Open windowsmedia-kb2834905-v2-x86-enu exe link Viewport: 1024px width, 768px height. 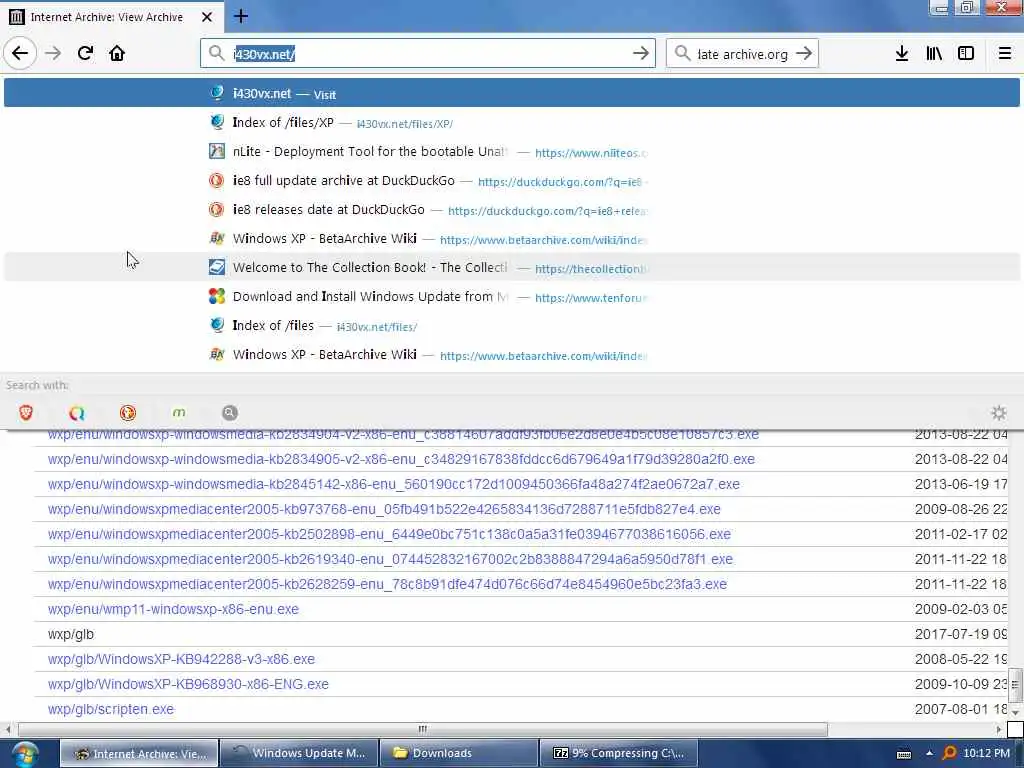pyautogui.click(x=401, y=459)
